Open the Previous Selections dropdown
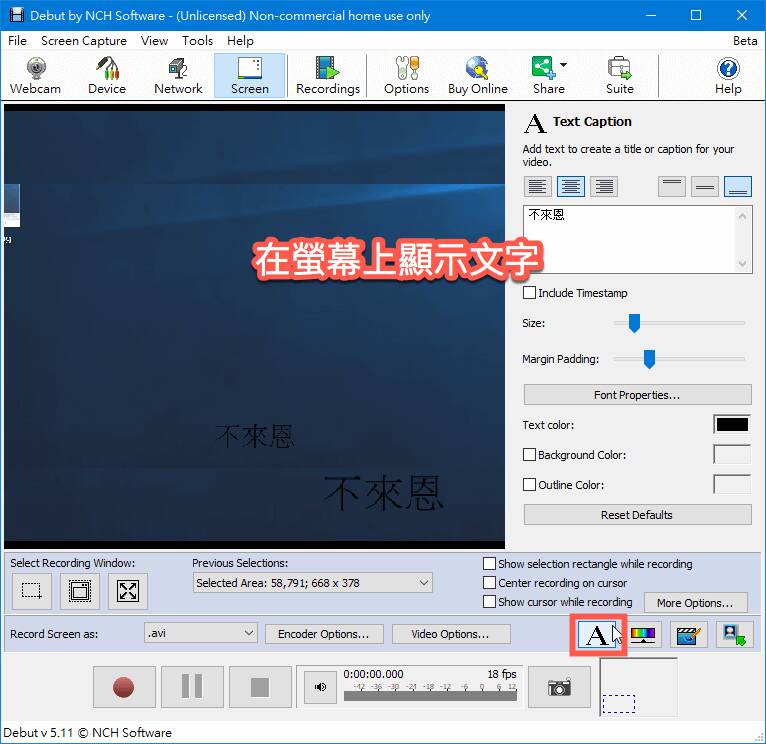Image resolution: width=766 pixels, height=744 pixels. point(313,583)
